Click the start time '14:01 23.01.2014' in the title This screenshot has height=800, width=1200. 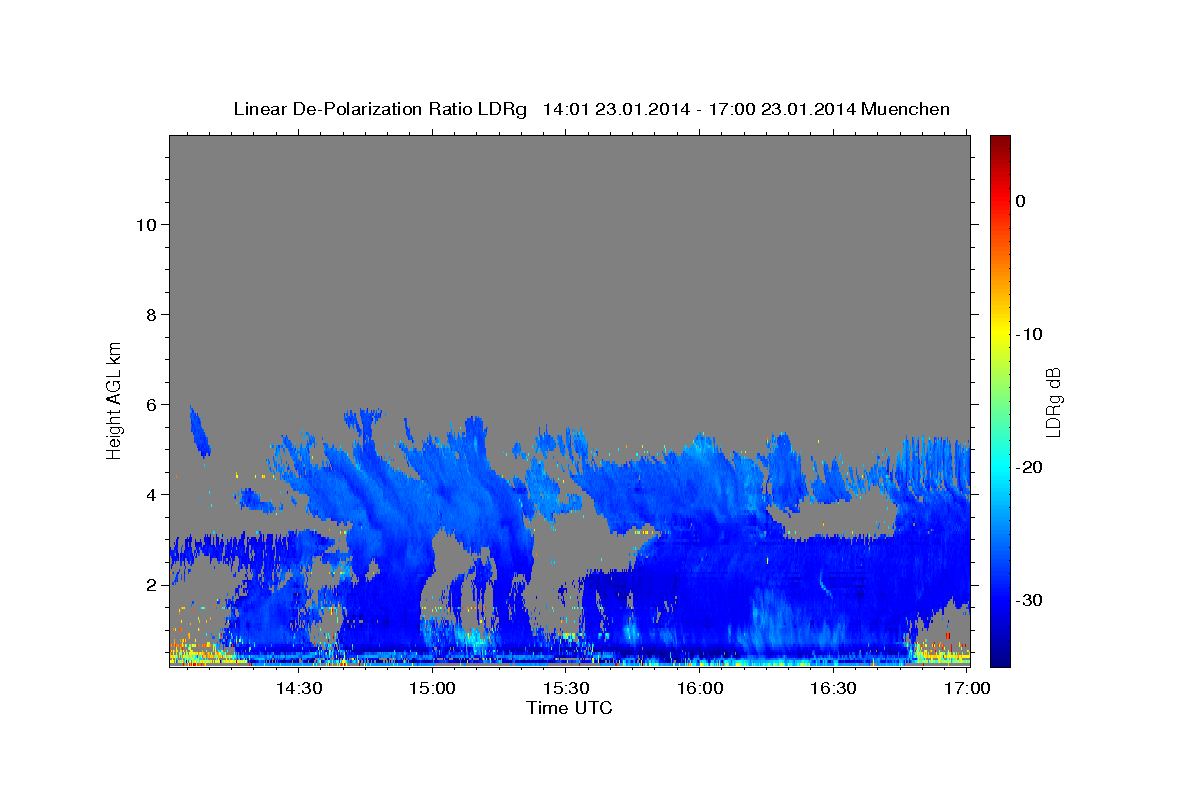(x=616, y=109)
